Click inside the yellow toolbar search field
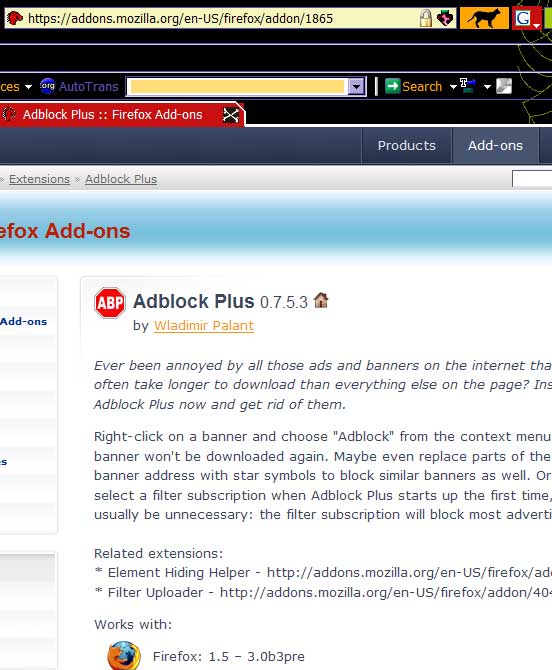The image size is (552, 670). (237, 87)
